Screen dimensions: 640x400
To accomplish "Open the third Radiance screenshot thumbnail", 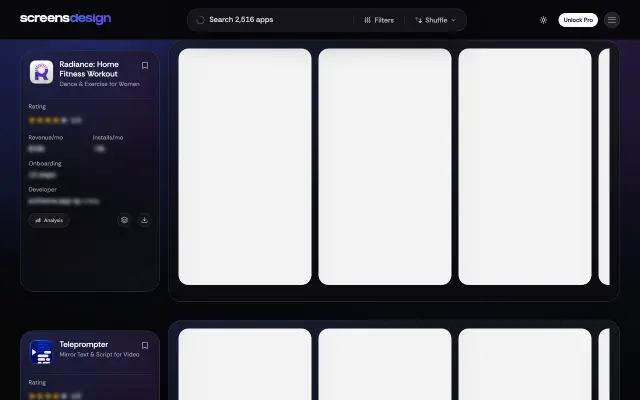I will click(x=525, y=167).
